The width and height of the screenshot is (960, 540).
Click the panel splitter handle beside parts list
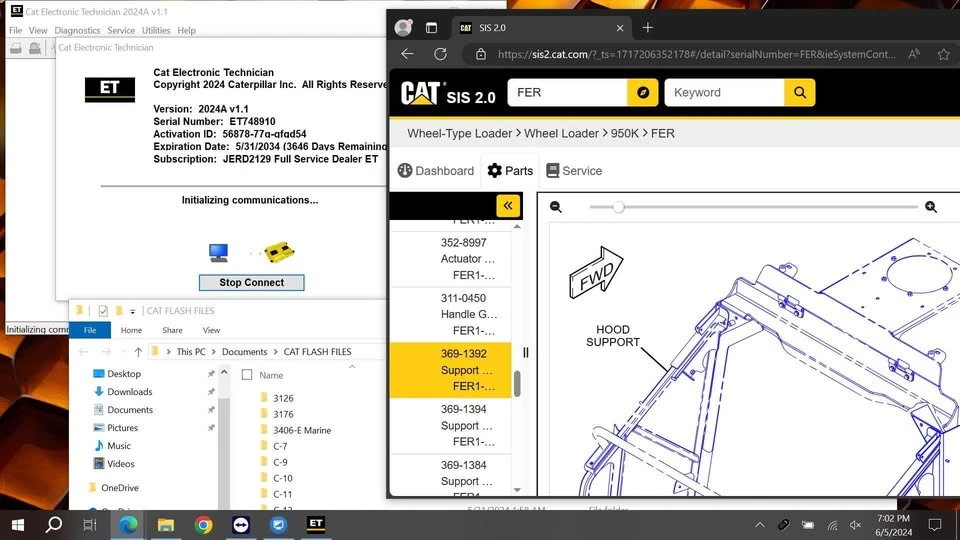coord(526,353)
